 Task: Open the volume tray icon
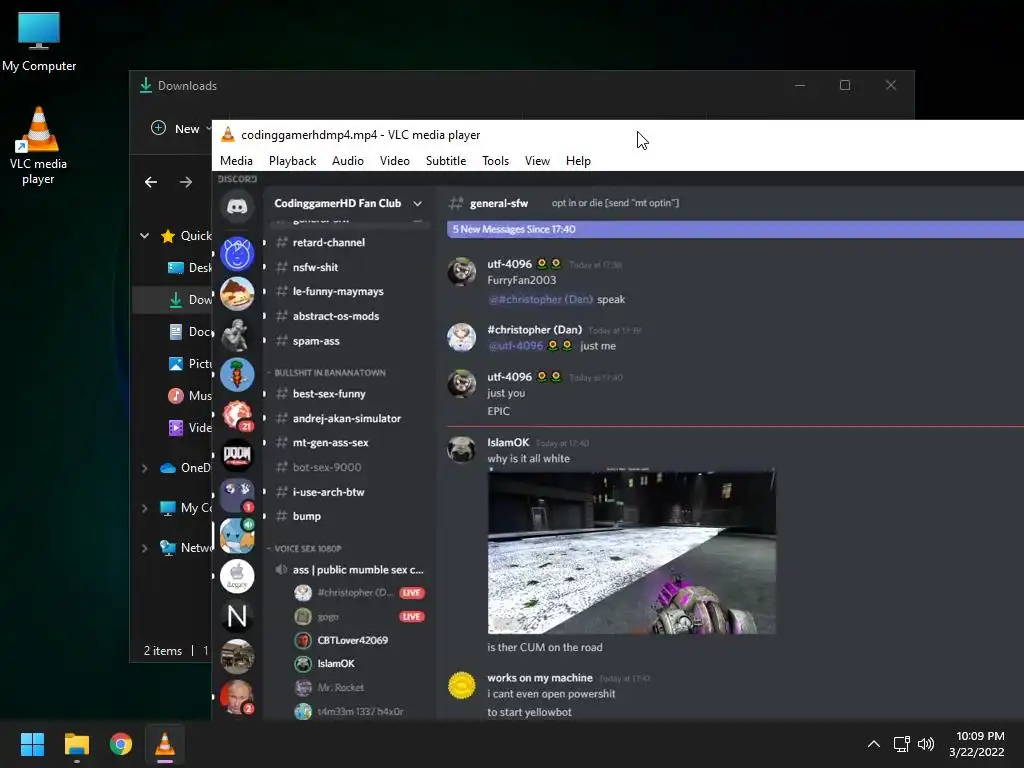pos(926,744)
